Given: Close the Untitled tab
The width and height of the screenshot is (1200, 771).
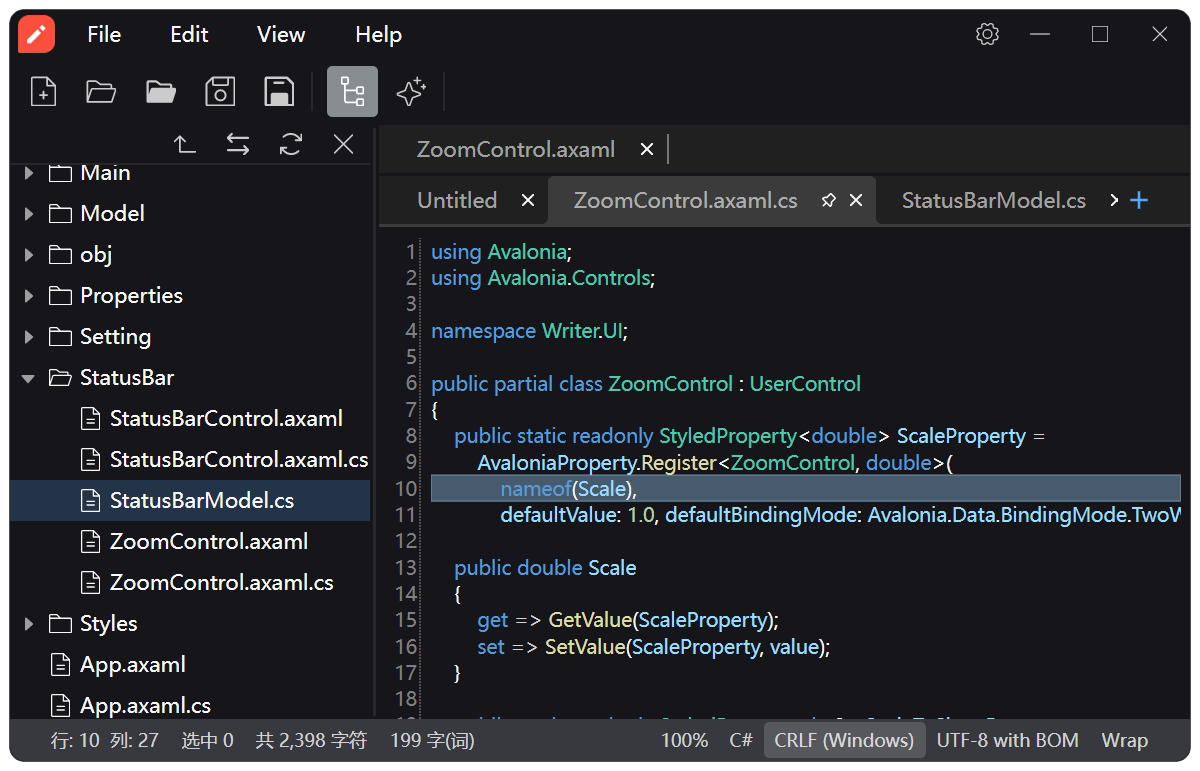Looking at the screenshot, I should coord(528,201).
